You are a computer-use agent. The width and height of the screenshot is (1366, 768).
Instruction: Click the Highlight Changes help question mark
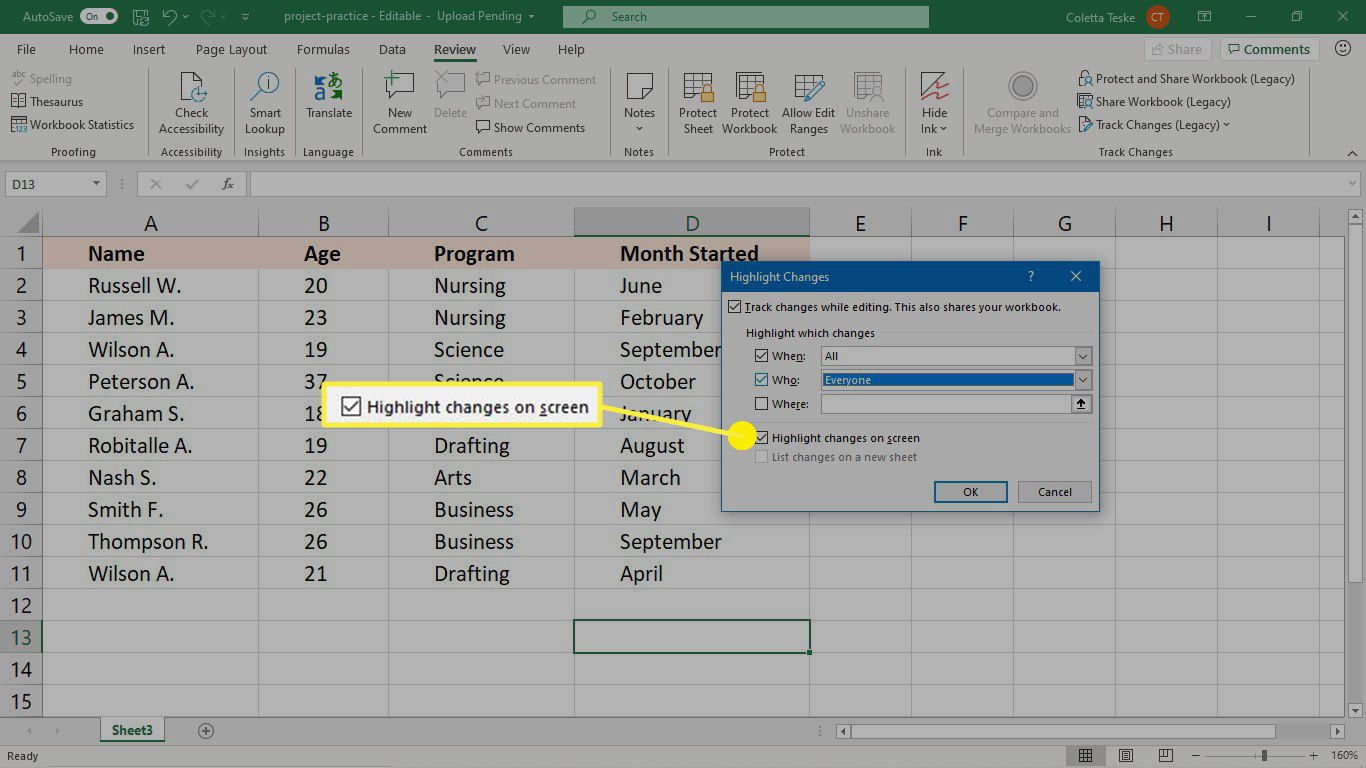pyautogui.click(x=1031, y=277)
